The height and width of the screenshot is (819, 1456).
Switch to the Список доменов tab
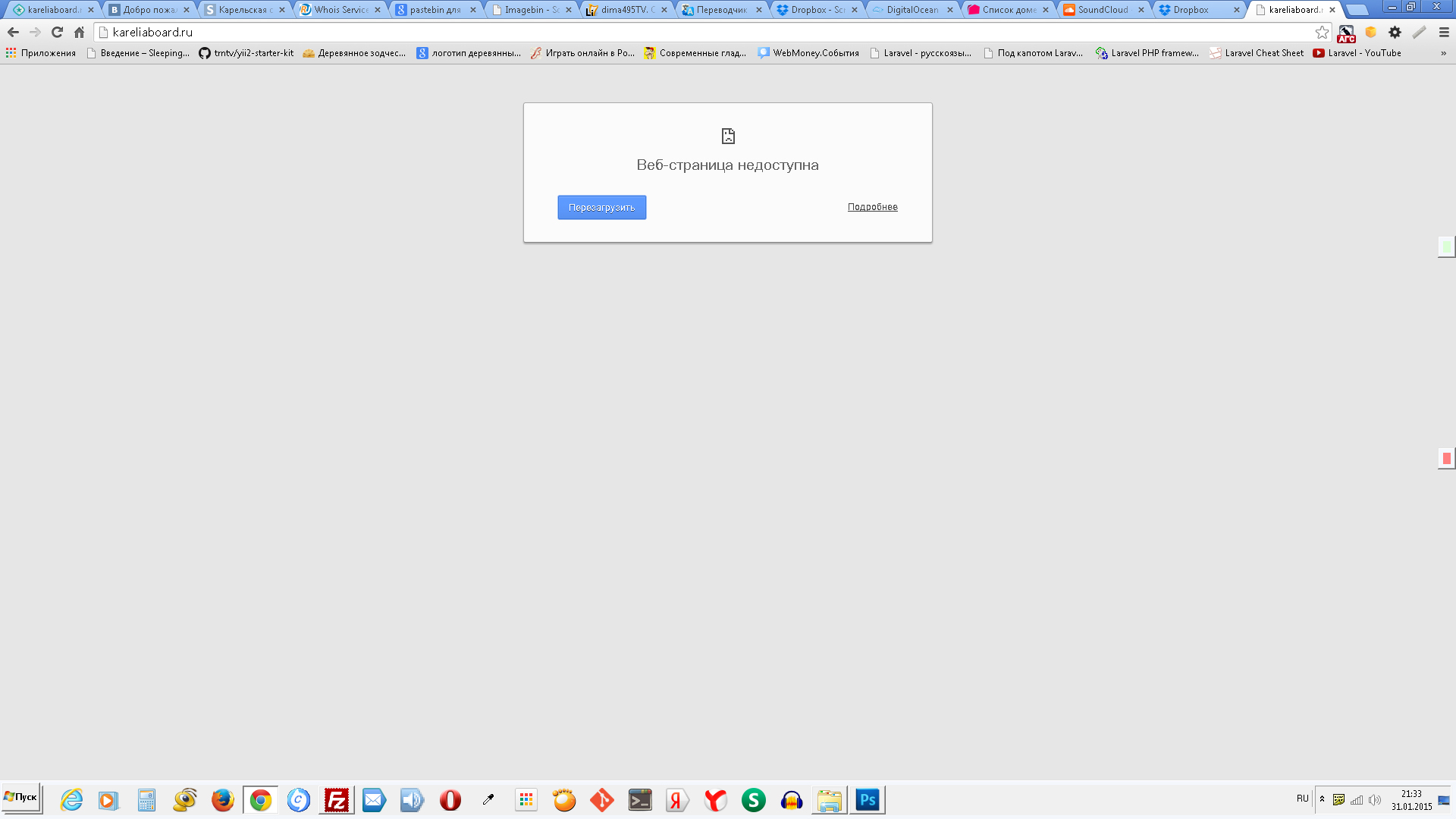tap(1008, 10)
